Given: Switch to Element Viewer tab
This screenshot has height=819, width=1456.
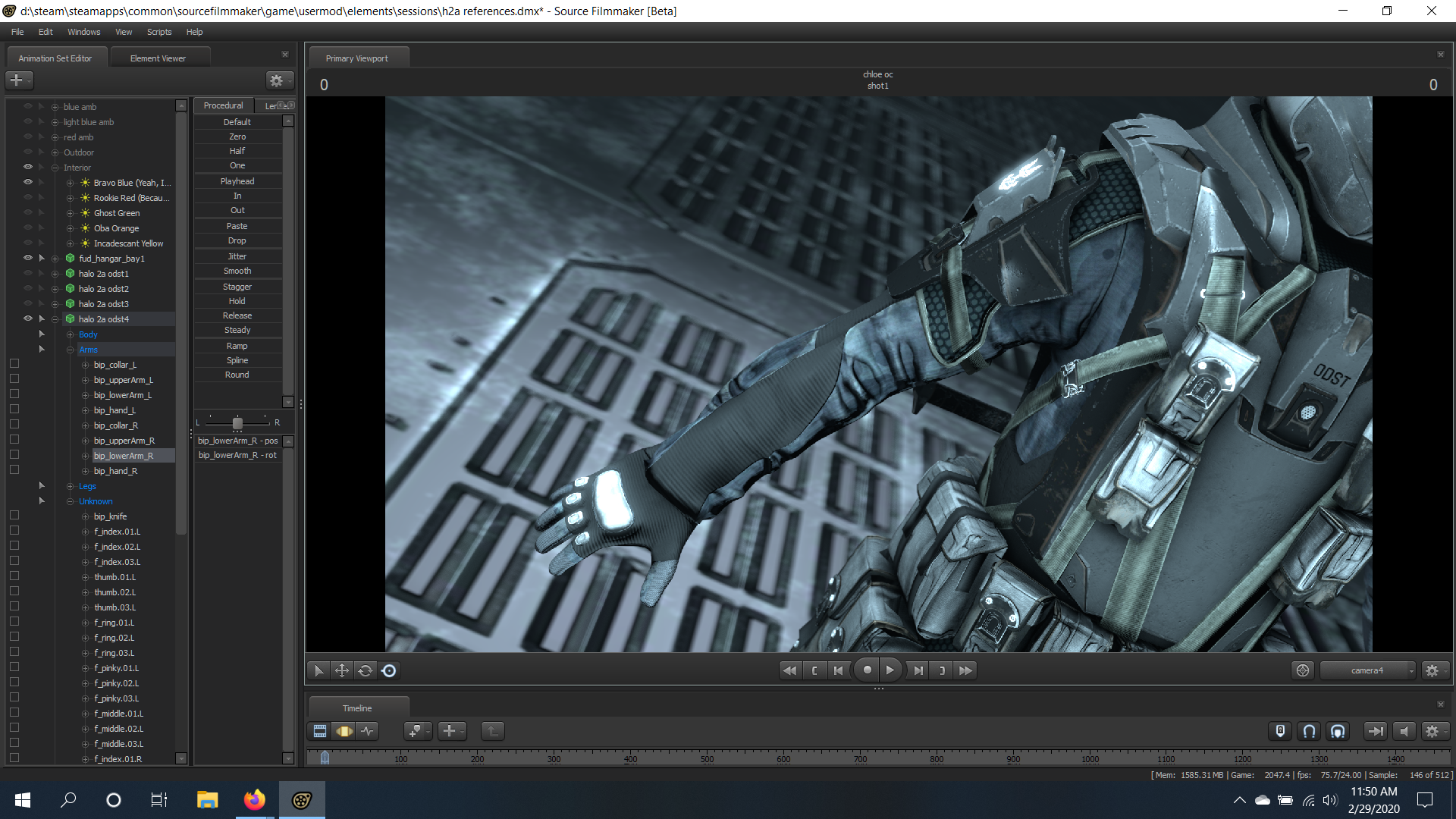Looking at the screenshot, I should [x=158, y=58].
